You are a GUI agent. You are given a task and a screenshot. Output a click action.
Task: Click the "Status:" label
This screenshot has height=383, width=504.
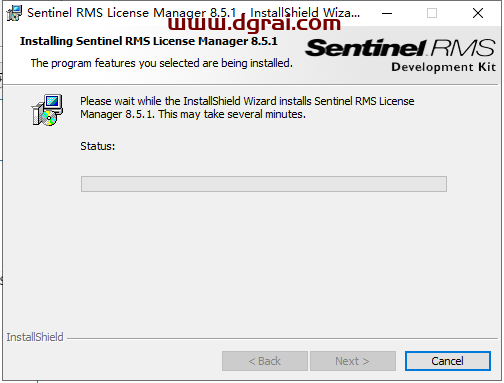click(98, 146)
